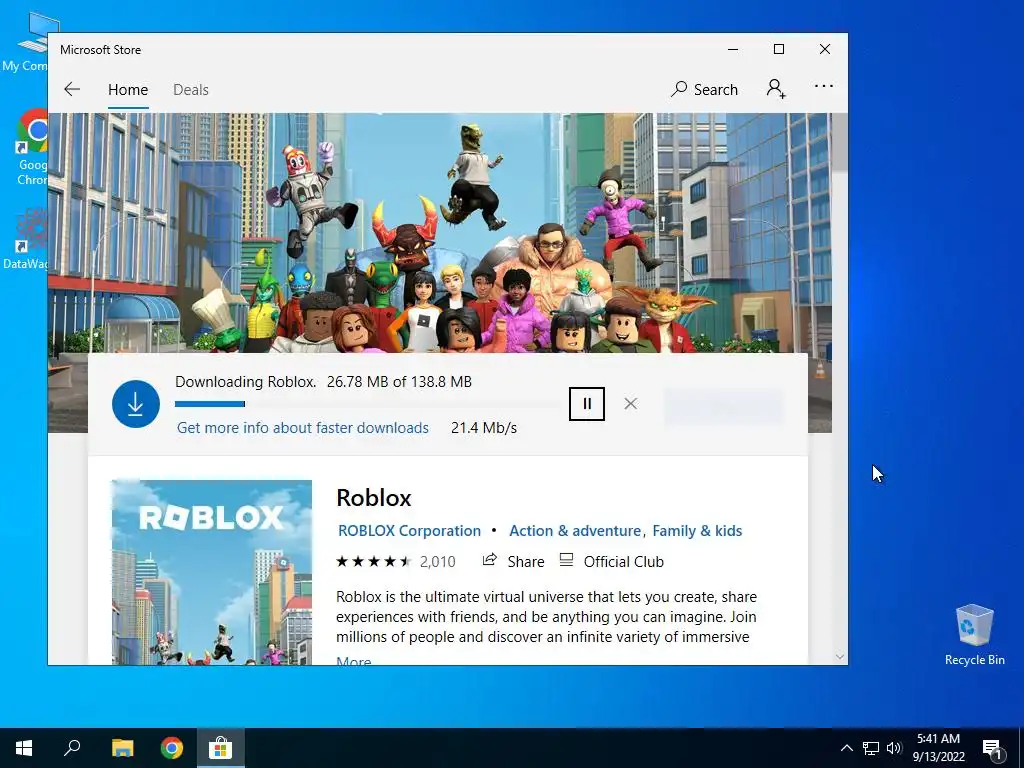1024x768 pixels.
Task: Click the 21.4 Mb/s download speed text
Action: click(484, 428)
